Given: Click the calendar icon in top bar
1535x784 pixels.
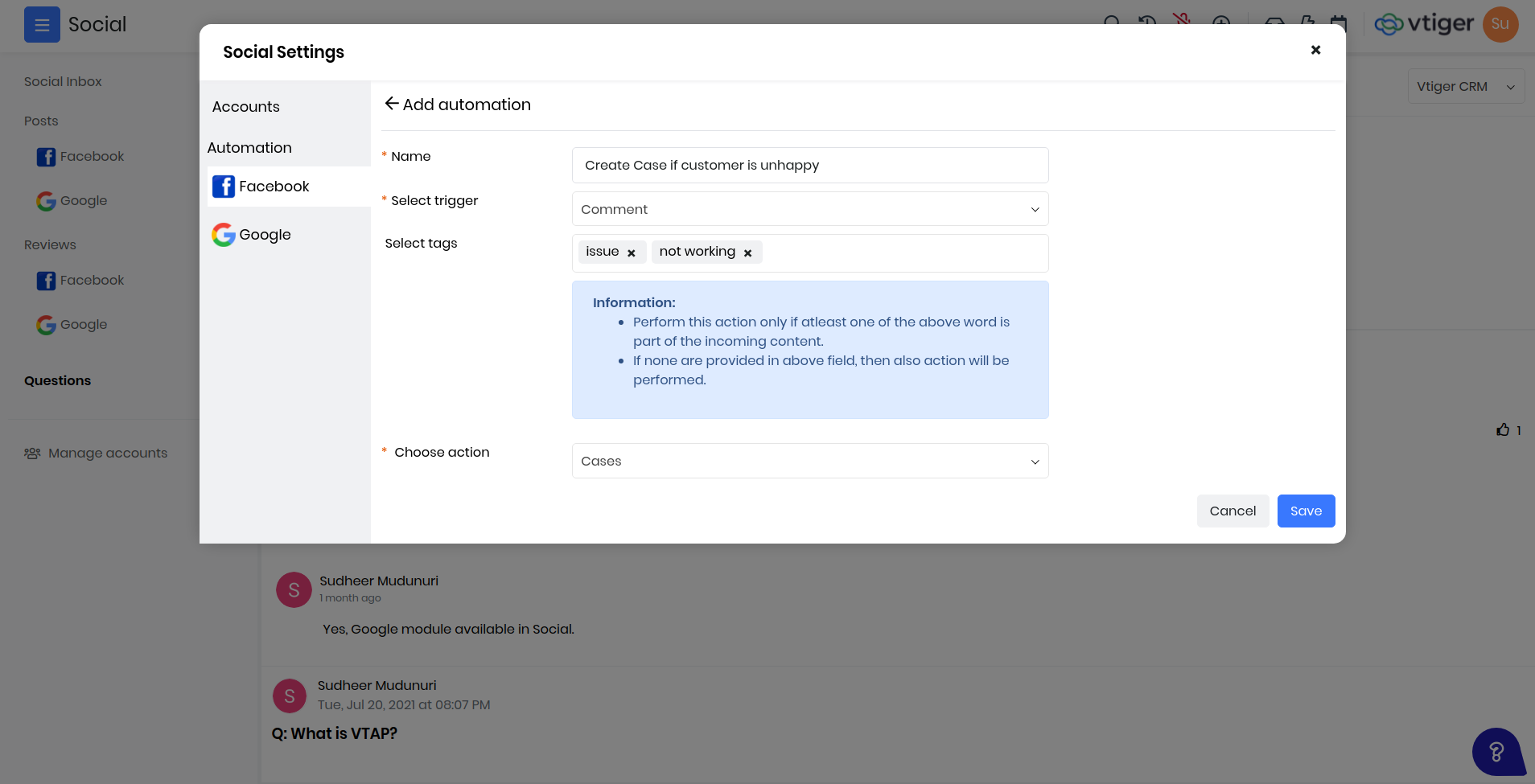Looking at the screenshot, I should (1340, 24).
